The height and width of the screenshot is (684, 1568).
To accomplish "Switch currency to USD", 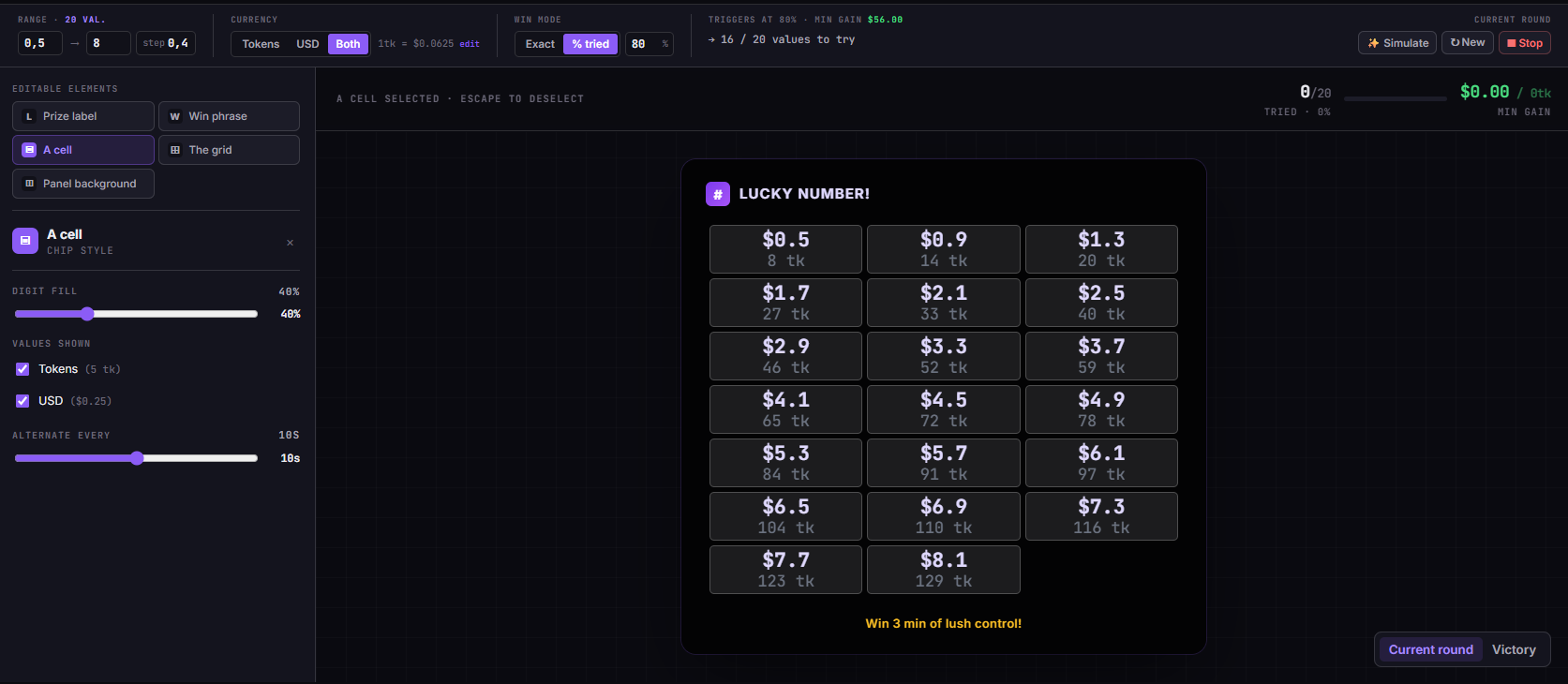I will 307,44.
